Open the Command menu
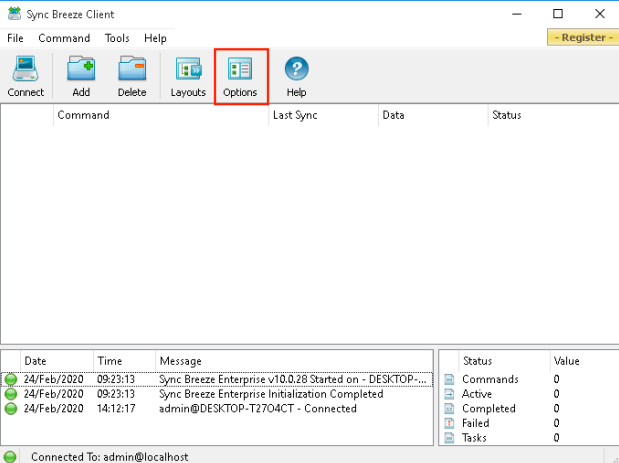This screenshot has width=619, height=463. tap(64, 38)
